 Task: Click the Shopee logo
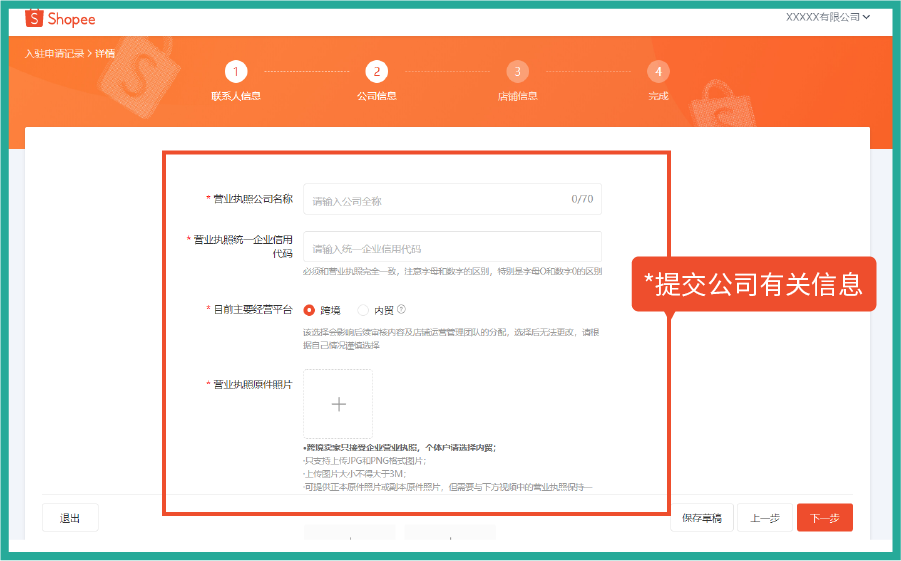[x=60, y=18]
